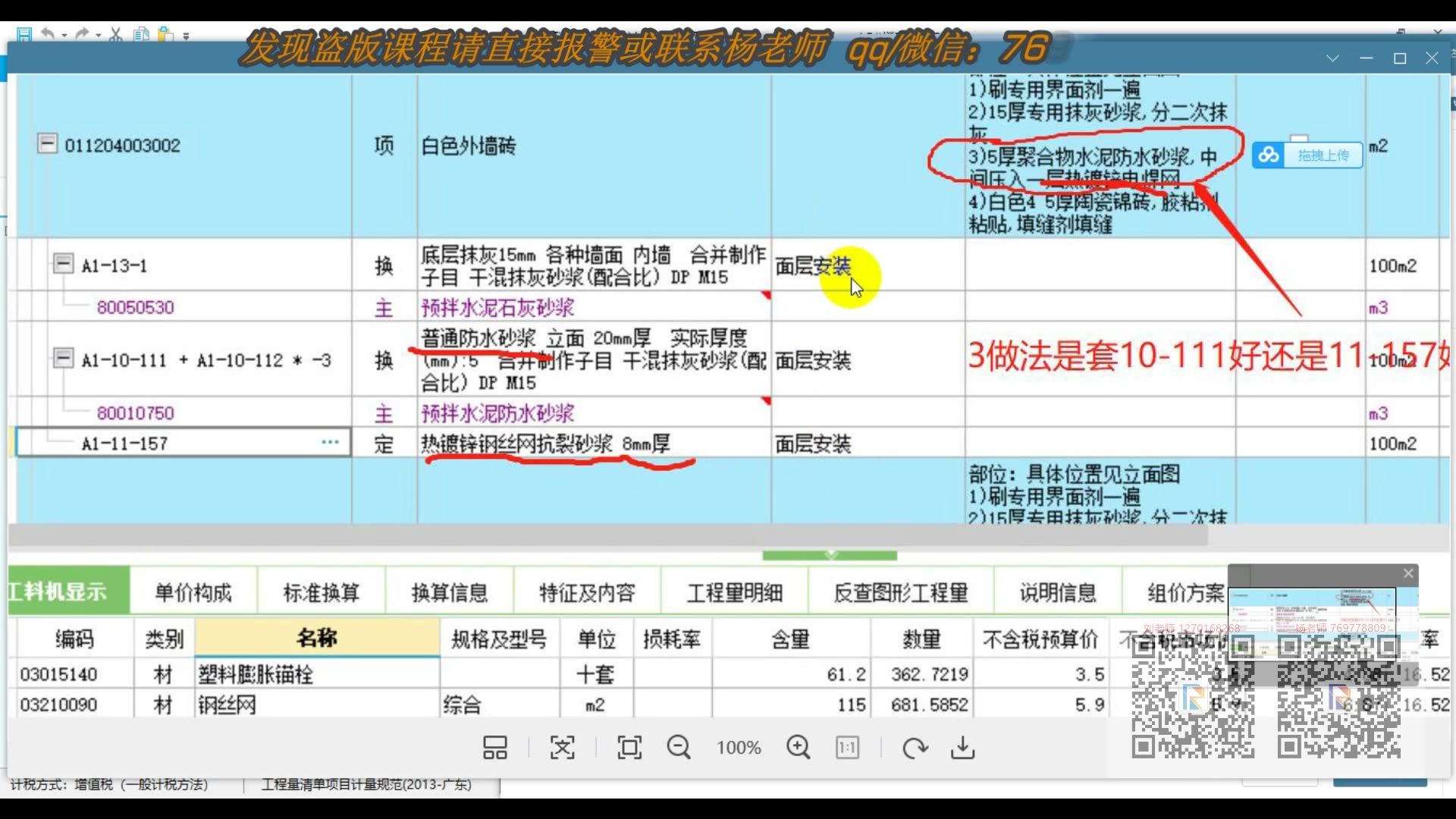Screen dimensions: 1456x819
Task: Select the 80010750 main material code
Action: (135, 413)
